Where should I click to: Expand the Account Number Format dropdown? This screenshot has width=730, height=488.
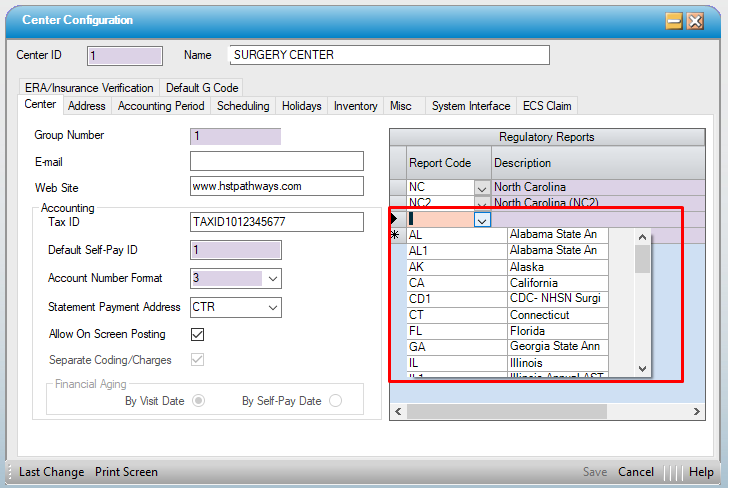pos(273,278)
